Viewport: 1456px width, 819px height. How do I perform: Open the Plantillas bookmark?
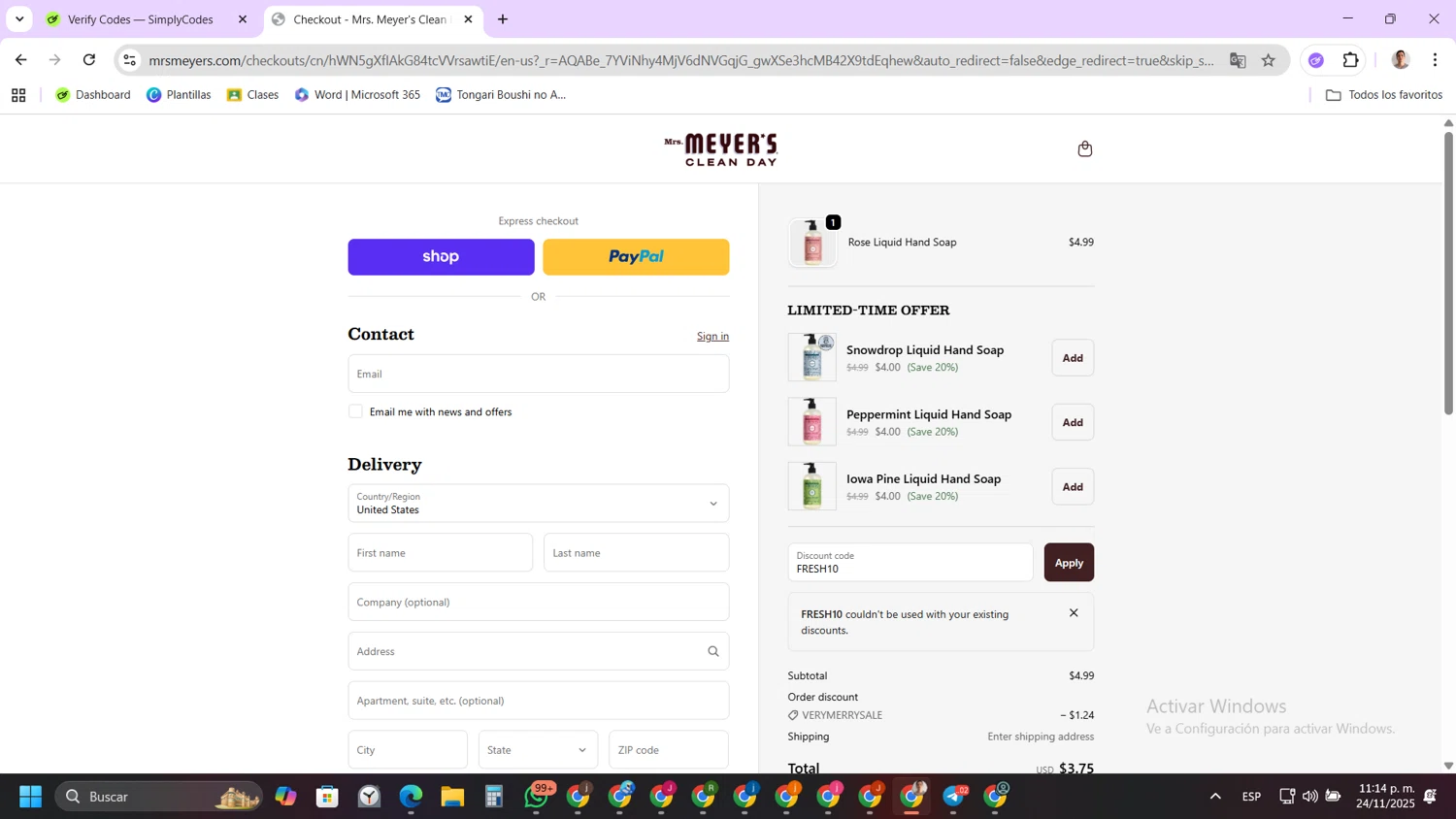(179, 95)
